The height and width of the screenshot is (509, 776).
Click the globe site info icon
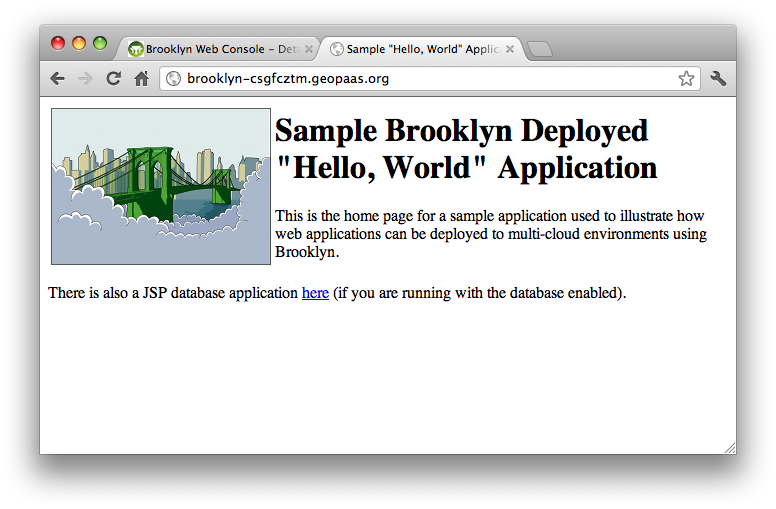coord(174,79)
